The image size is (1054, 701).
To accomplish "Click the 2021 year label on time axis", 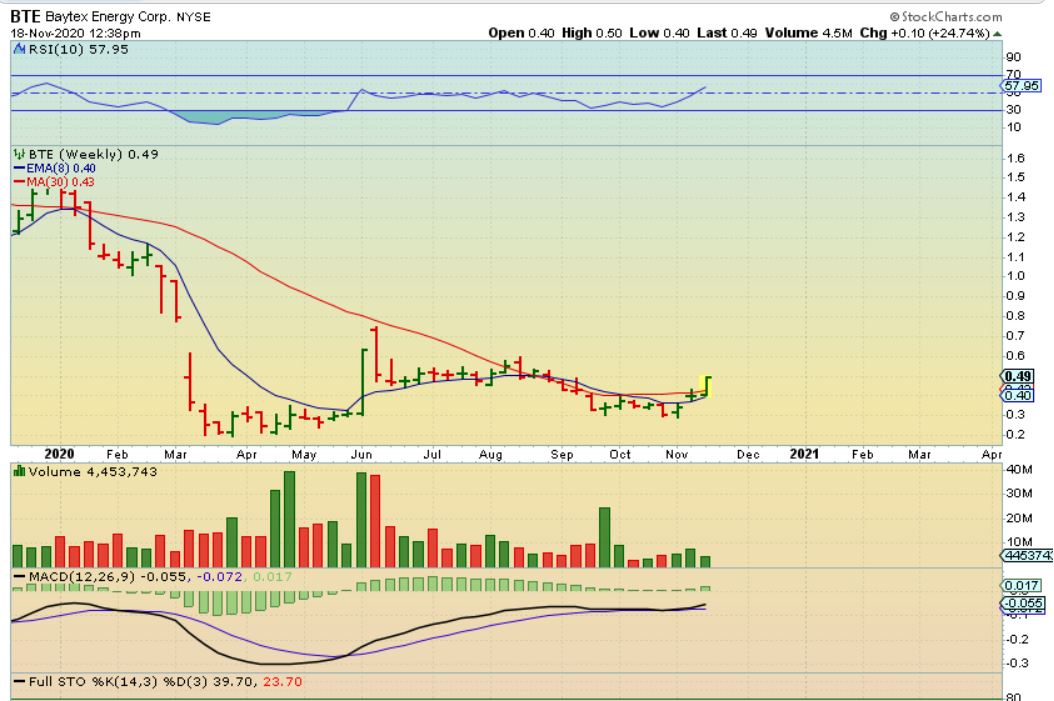I will point(804,454).
